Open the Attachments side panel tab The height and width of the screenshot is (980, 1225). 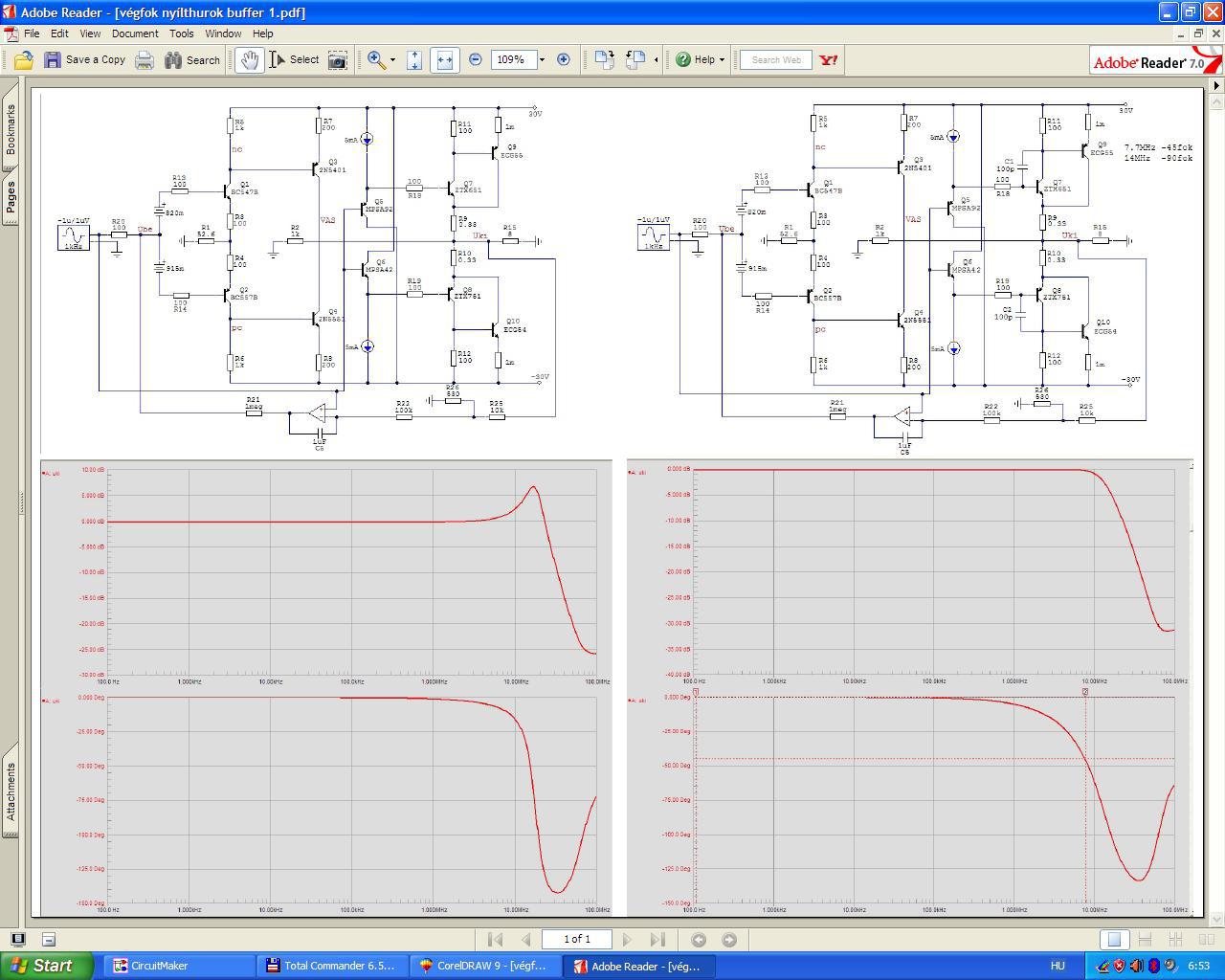pyautogui.click(x=11, y=791)
